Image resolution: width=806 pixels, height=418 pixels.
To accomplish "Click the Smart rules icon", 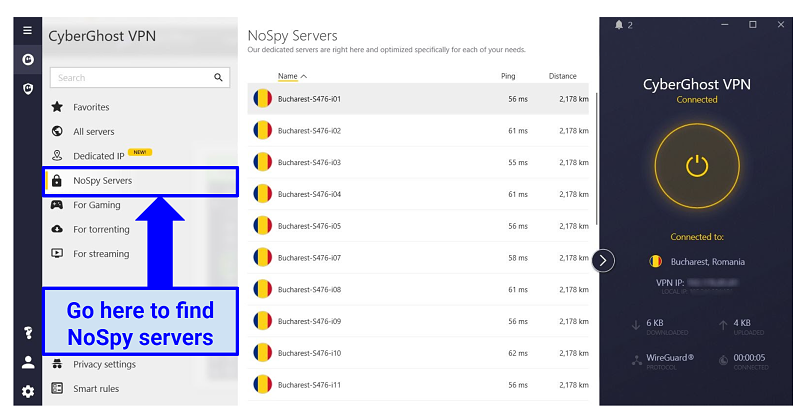I will click(x=57, y=388).
